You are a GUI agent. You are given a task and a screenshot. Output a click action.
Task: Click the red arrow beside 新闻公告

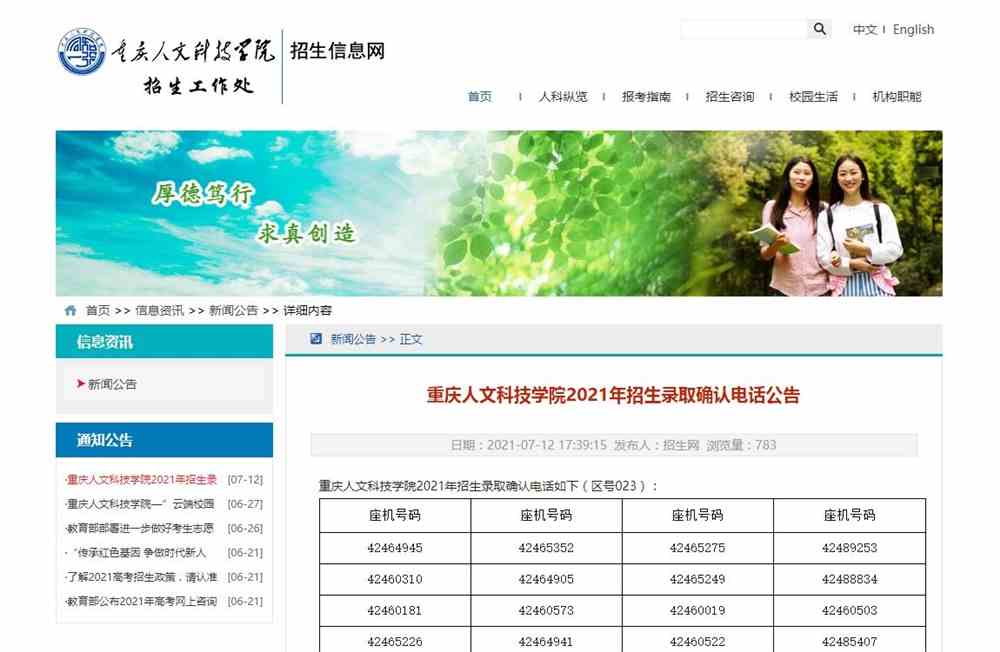point(80,383)
